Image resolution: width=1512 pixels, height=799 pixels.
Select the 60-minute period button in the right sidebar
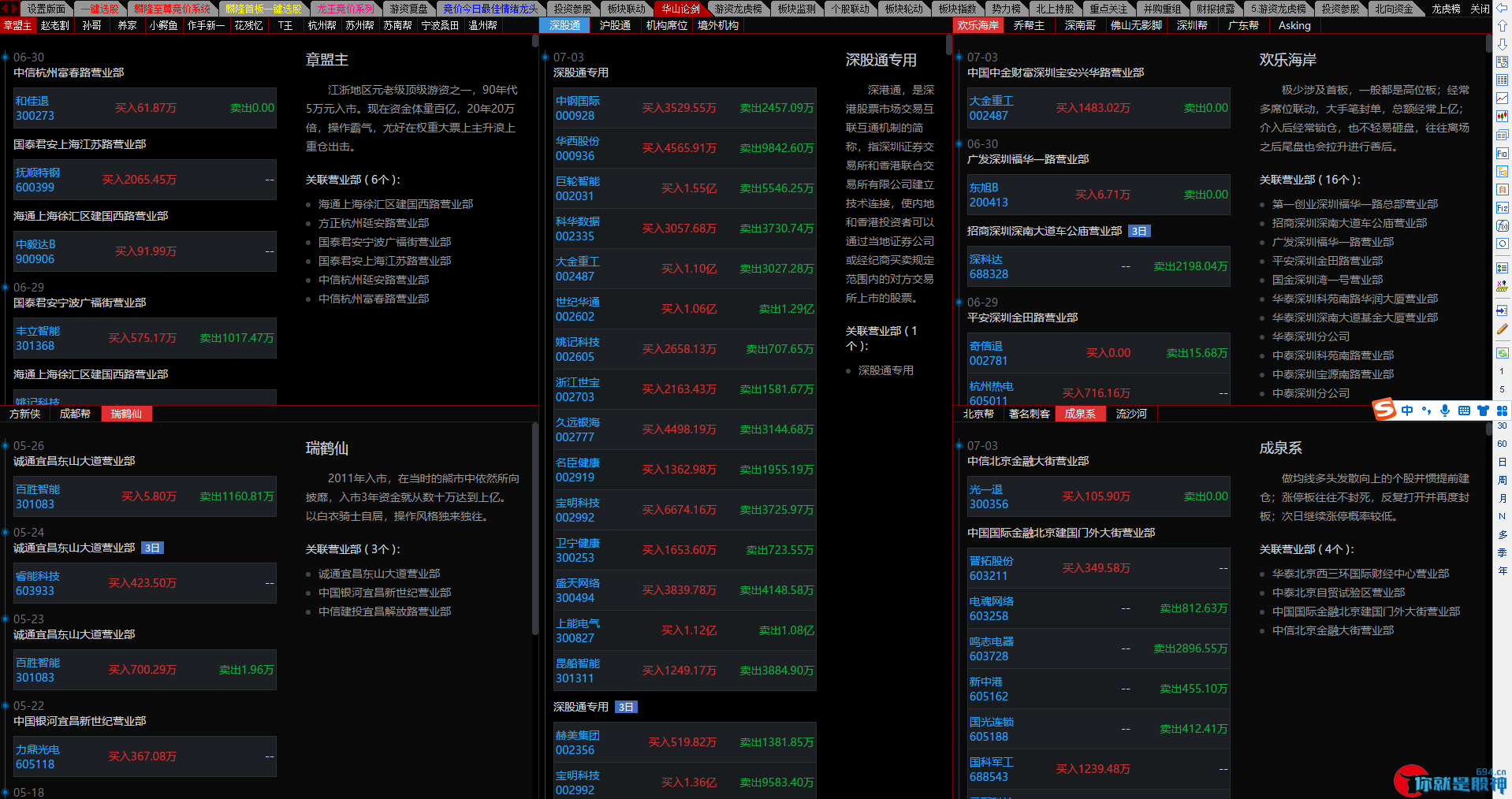coord(1502,444)
